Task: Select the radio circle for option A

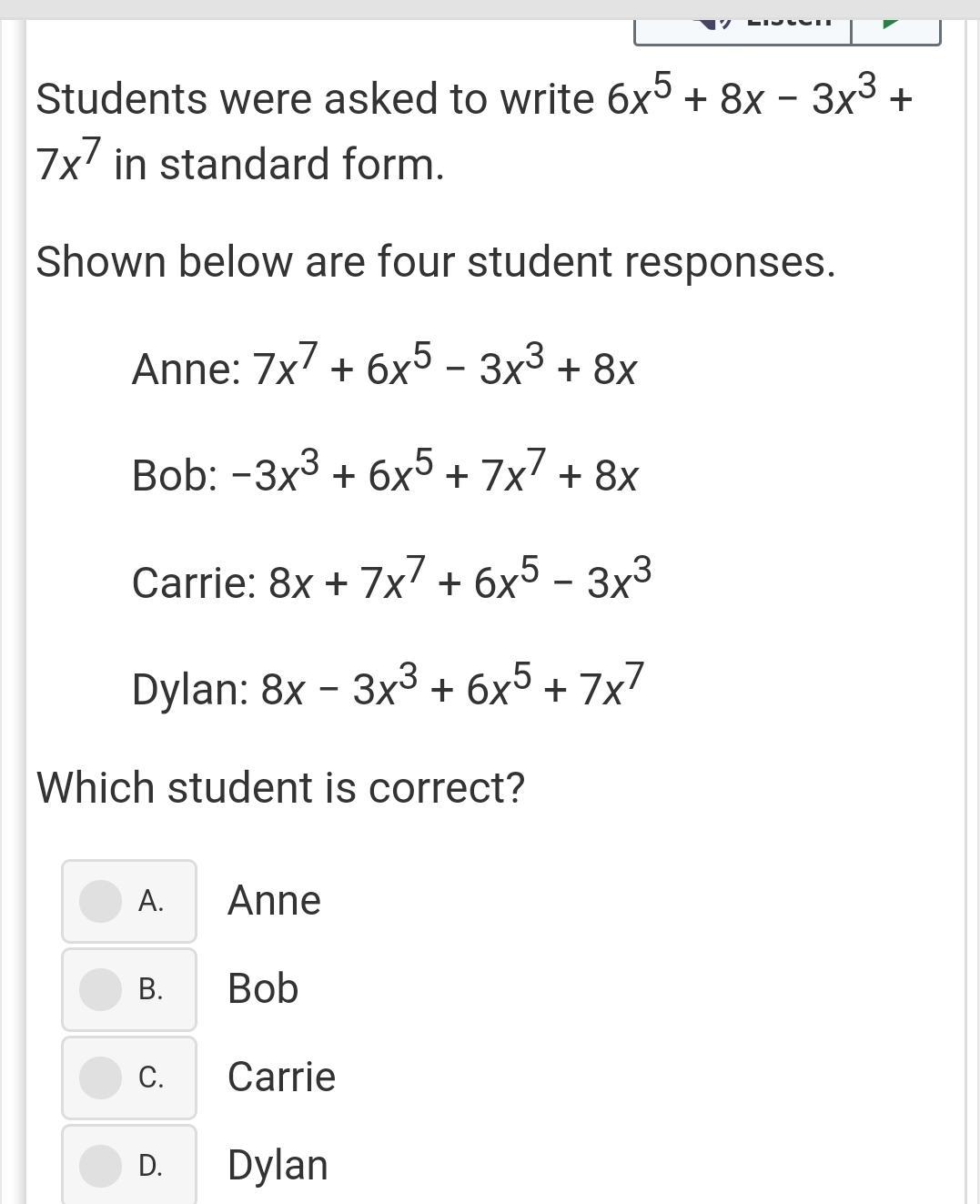Action: click(100, 901)
